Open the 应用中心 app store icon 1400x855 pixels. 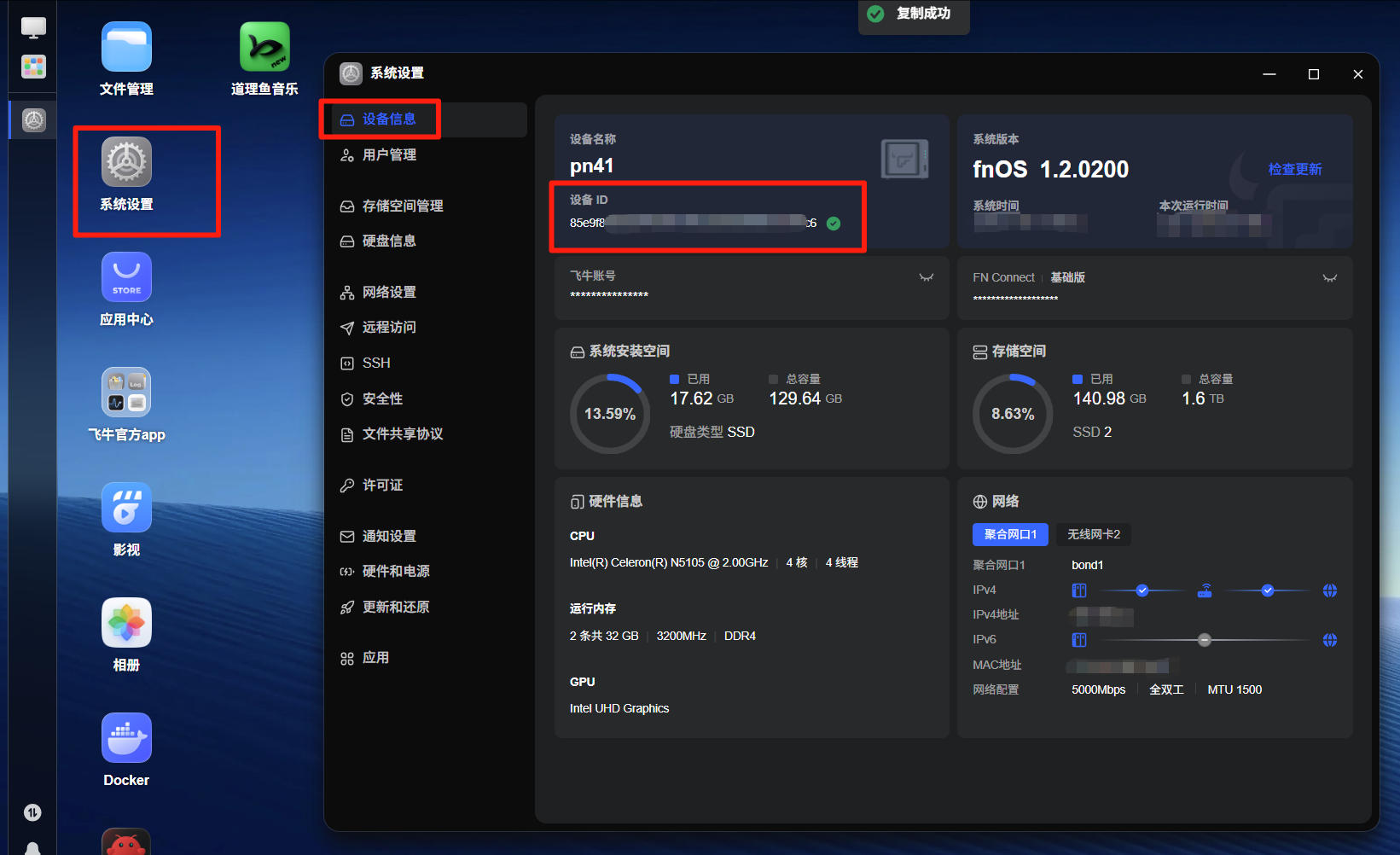tap(126, 277)
